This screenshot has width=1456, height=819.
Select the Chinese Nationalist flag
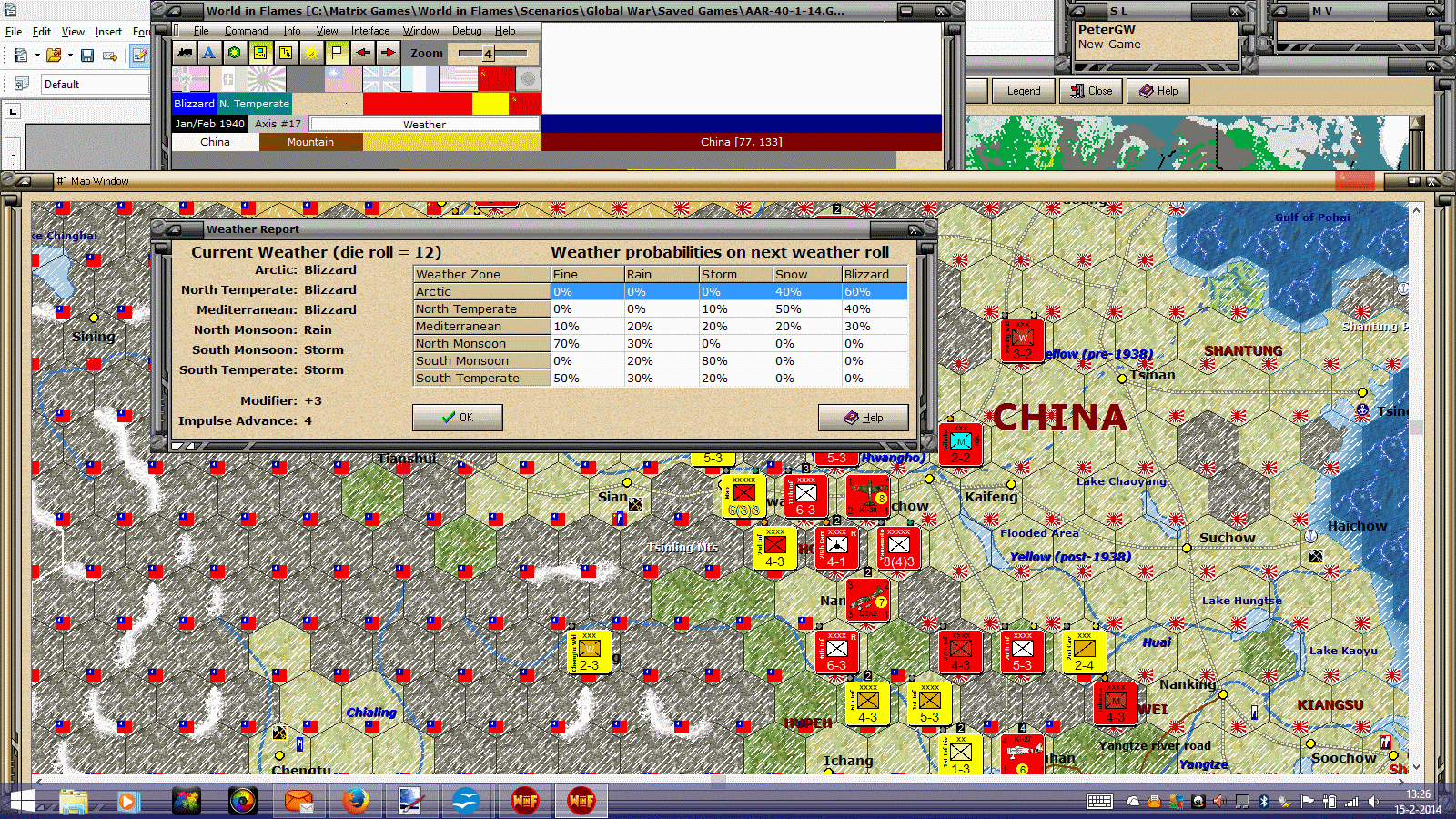tap(343, 78)
